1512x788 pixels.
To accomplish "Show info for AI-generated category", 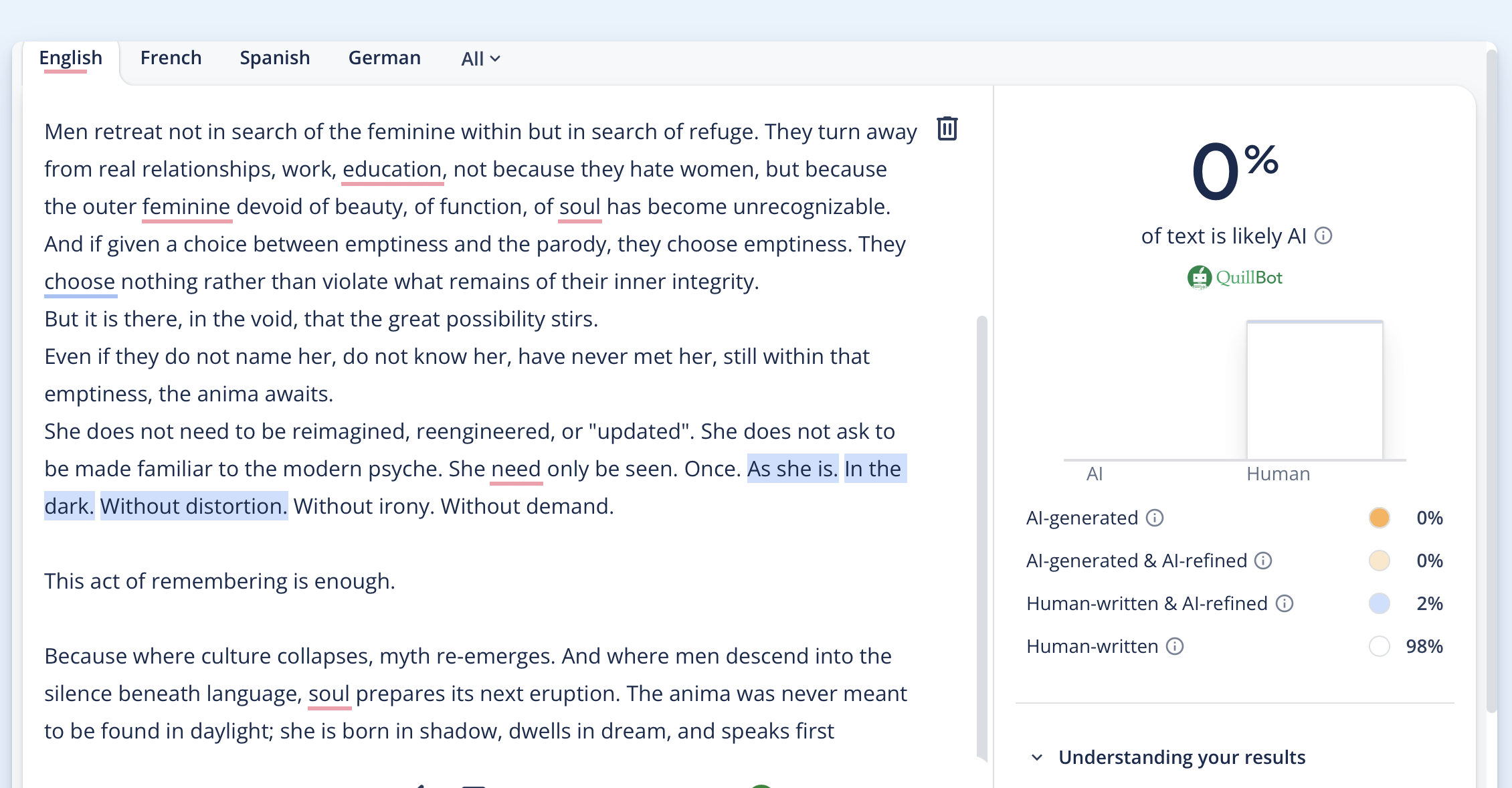I will 1155,518.
